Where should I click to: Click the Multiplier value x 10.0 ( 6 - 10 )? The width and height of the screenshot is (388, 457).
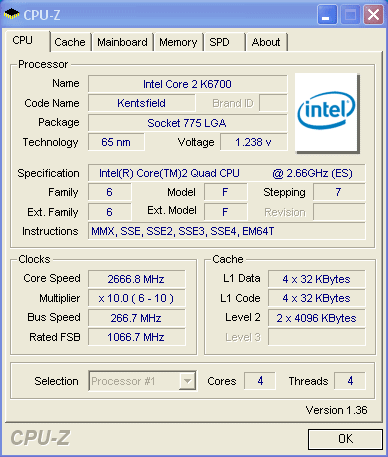[x=136, y=298]
